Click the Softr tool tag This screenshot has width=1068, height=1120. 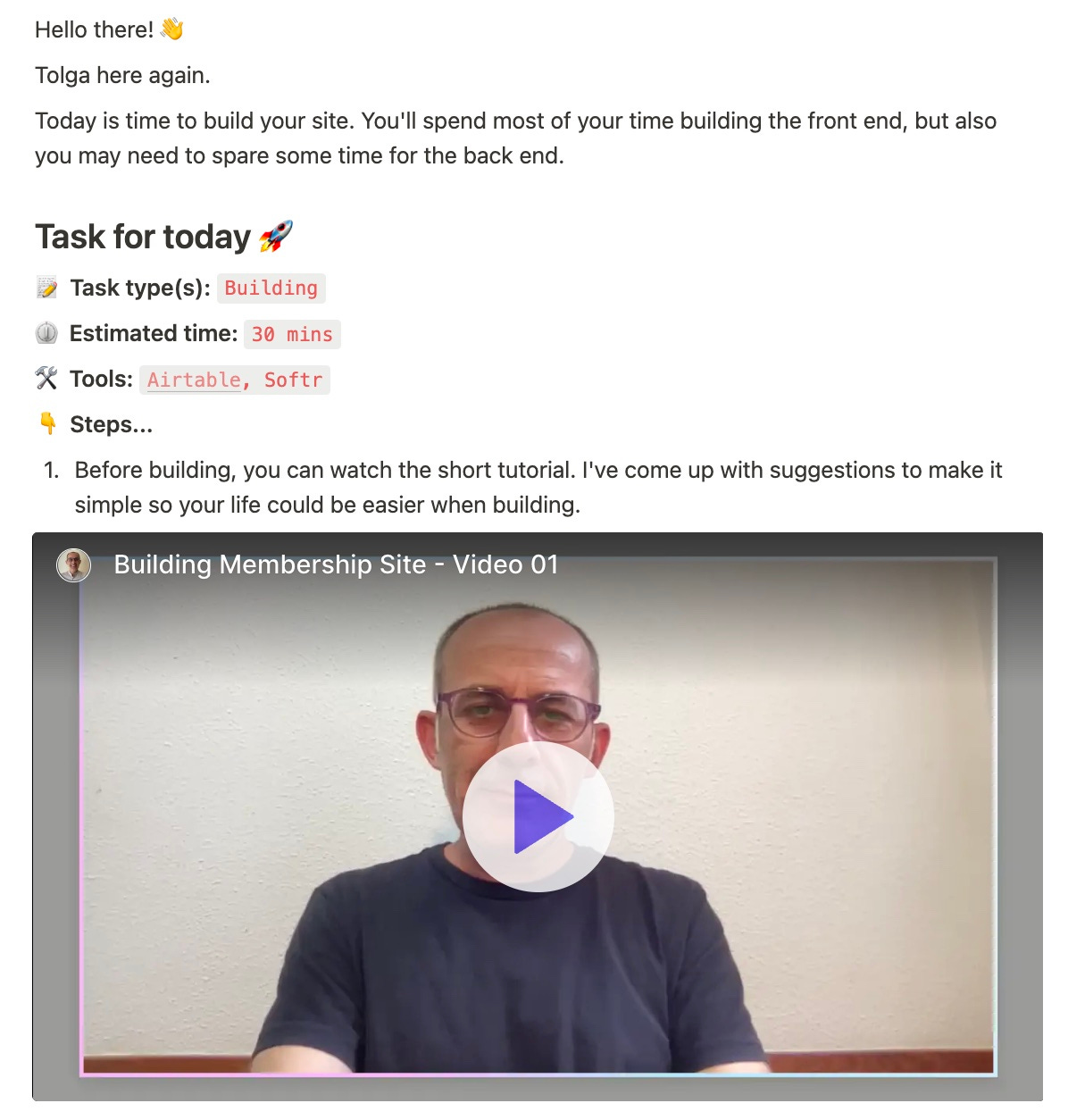293,380
